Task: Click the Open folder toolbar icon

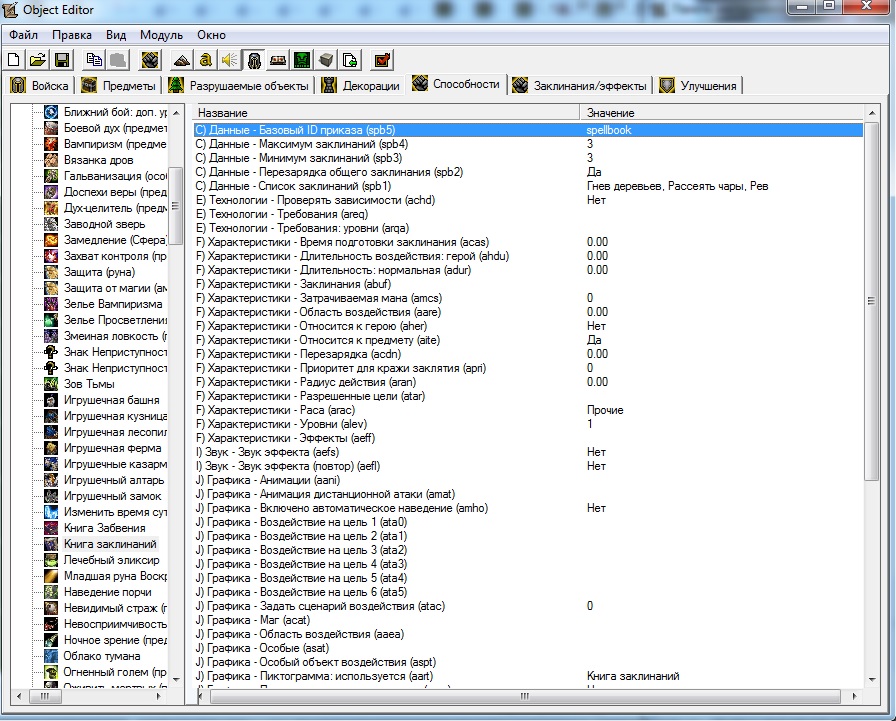Action: 39,60
